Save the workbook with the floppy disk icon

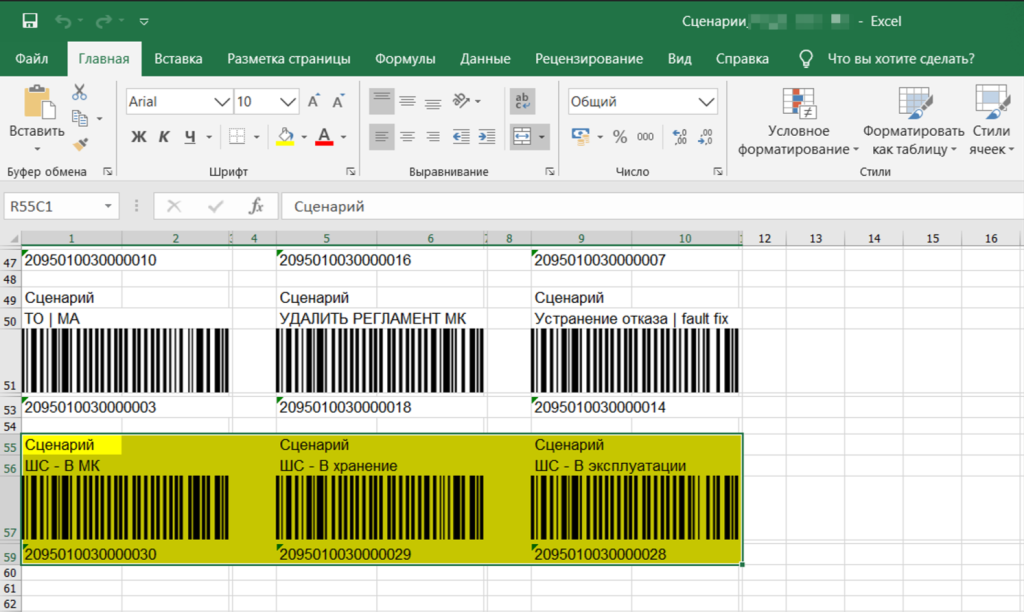tap(29, 21)
